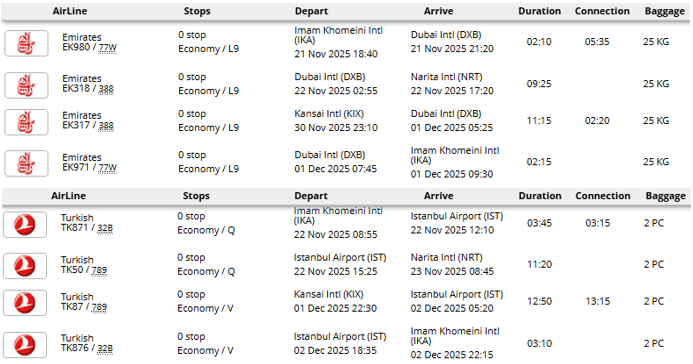Click the Emirates logo for flight EK980

[26, 43]
